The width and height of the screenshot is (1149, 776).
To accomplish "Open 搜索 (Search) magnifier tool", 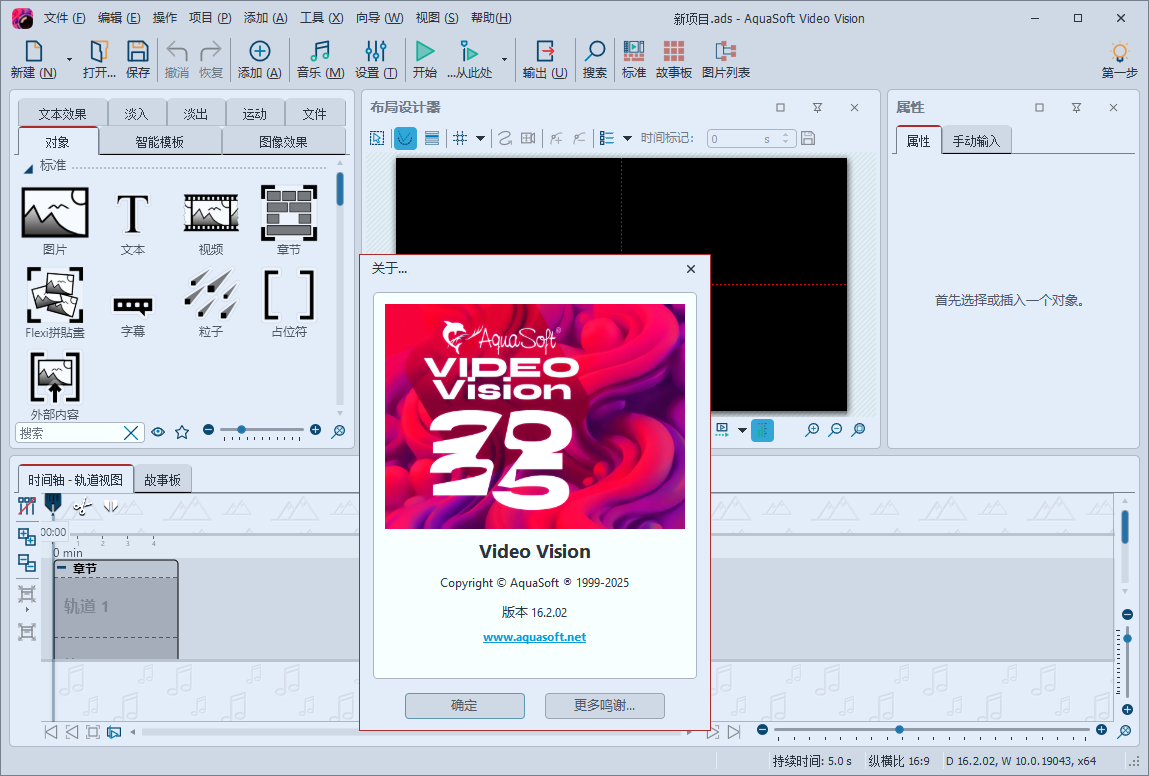I will (x=595, y=59).
